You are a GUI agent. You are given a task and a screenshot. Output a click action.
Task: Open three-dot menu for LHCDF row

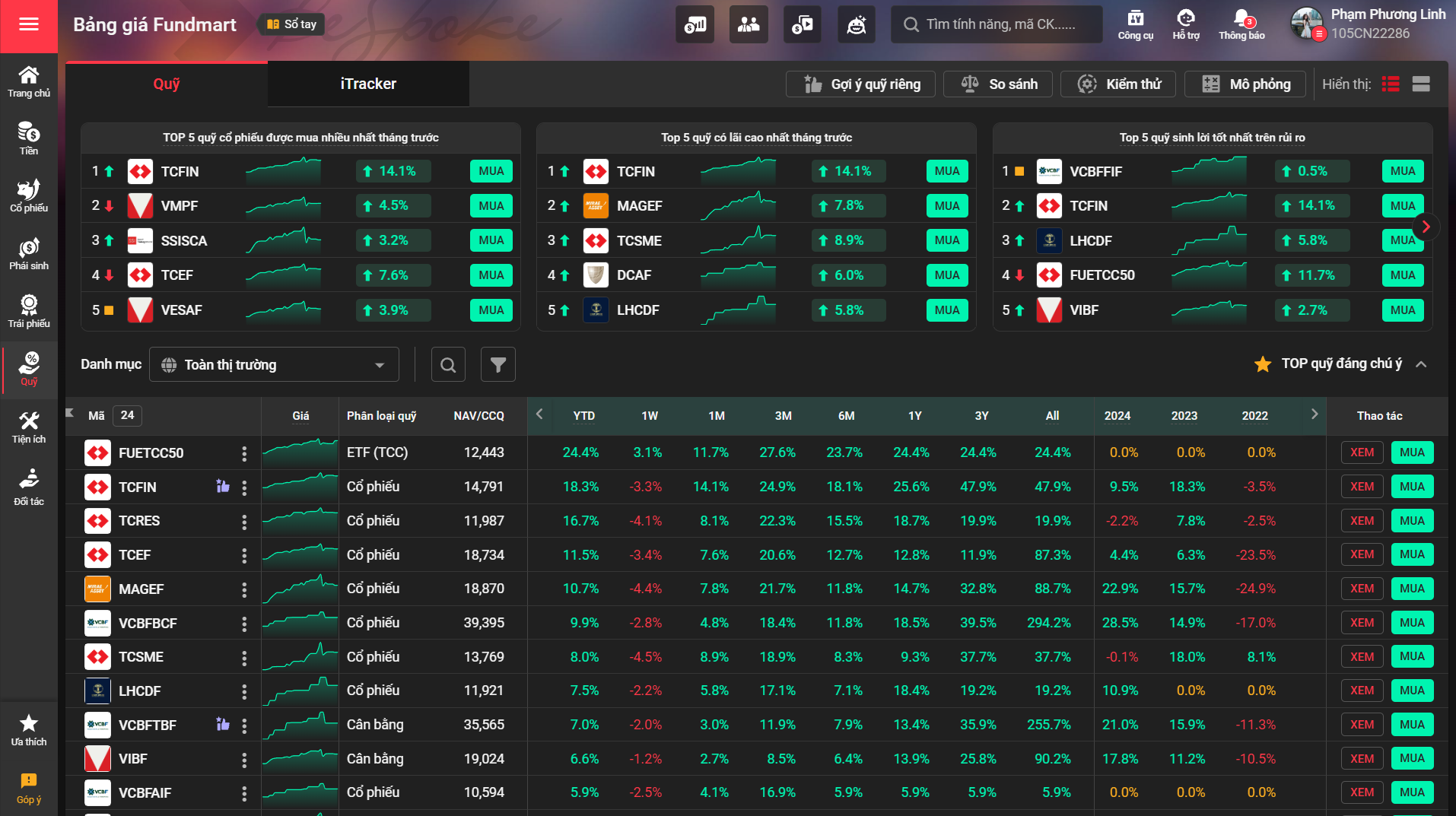coord(244,691)
